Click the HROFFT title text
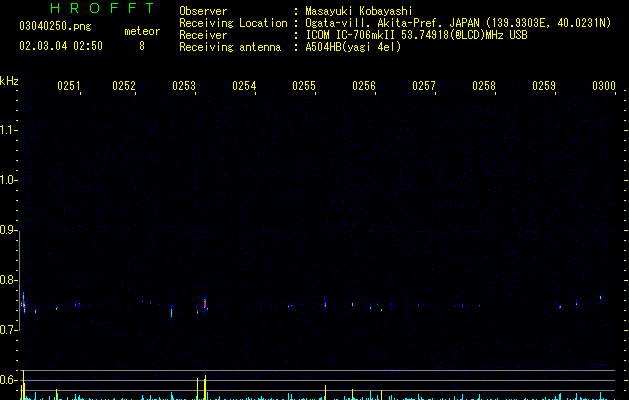This screenshot has height=400, width=629. (x=103, y=8)
